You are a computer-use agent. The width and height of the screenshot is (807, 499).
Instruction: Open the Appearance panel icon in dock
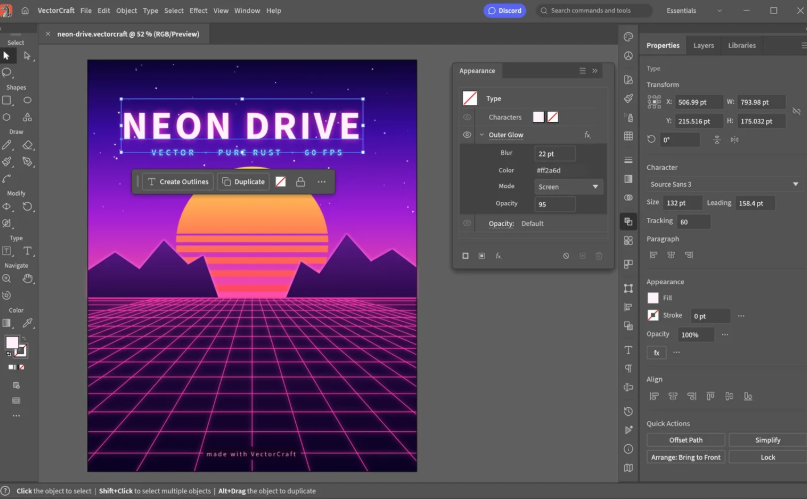click(x=628, y=222)
